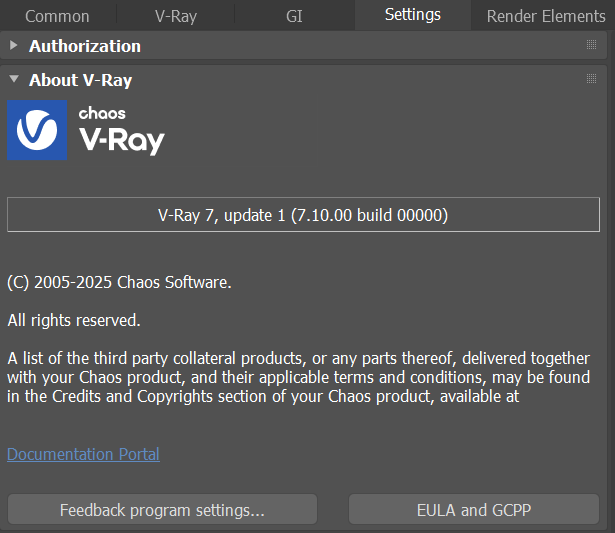Viewport: 615px width, 533px height.
Task: Open Feedback program settings
Action: coord(162,510)
